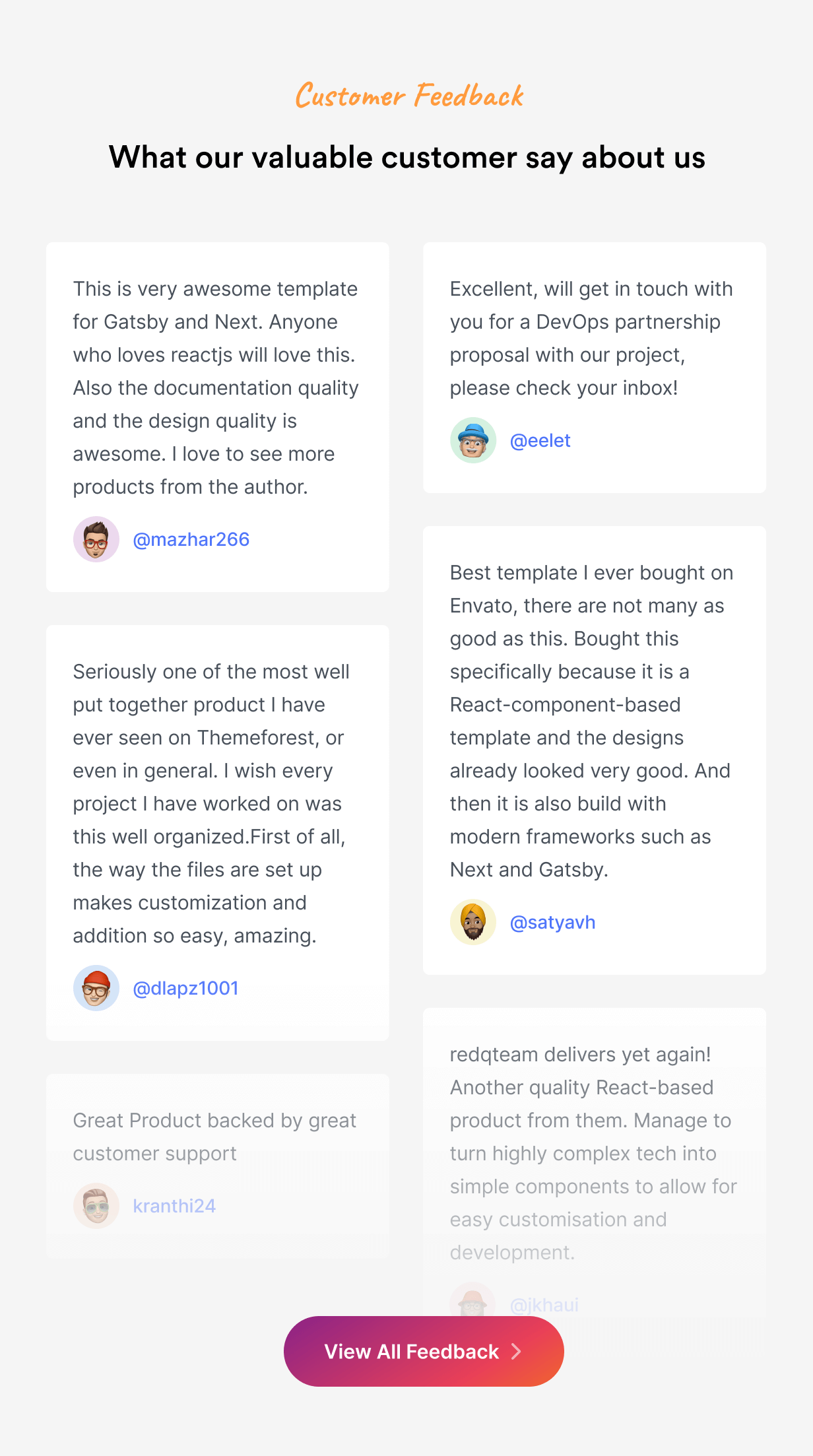Click the turban avatar next to @satyavh
This screenshot has width=813, height=1456.
pos(473,922)
